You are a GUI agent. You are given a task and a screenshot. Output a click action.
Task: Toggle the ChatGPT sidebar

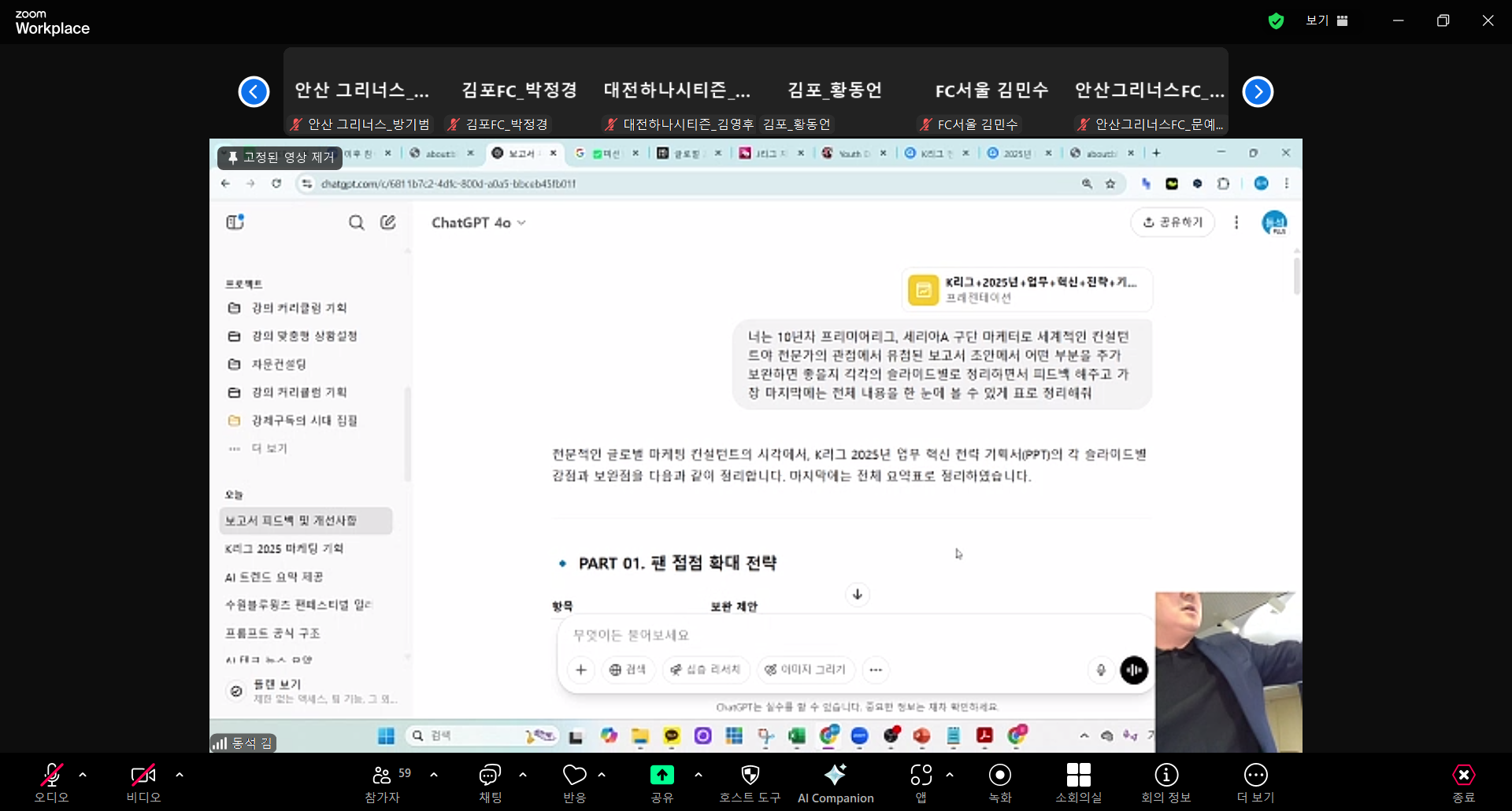[x=235, y=223]
